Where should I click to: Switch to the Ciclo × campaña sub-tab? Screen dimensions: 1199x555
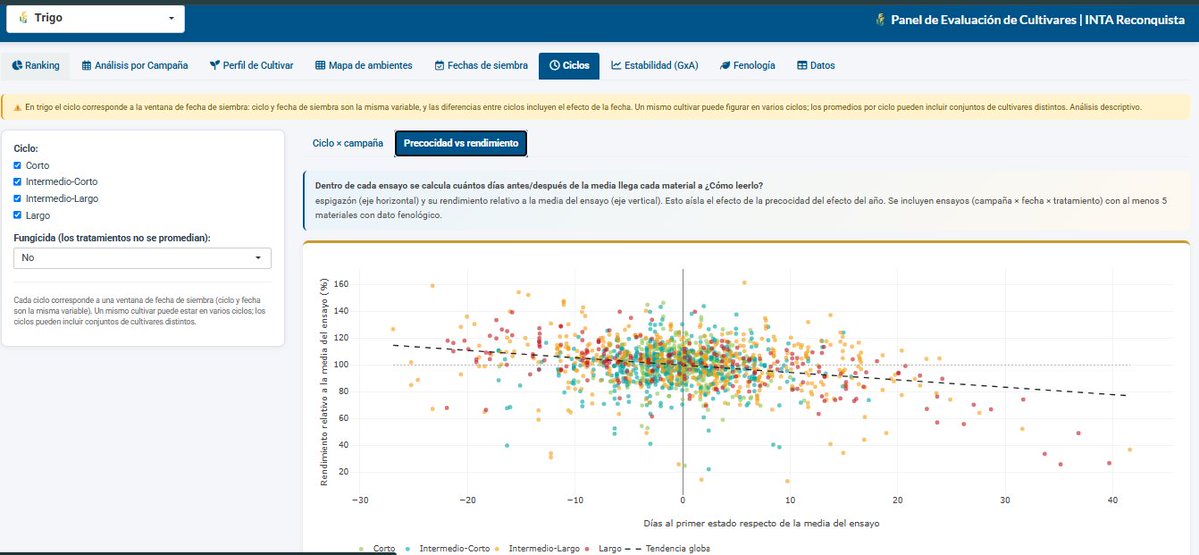click(x=347, y=143)
